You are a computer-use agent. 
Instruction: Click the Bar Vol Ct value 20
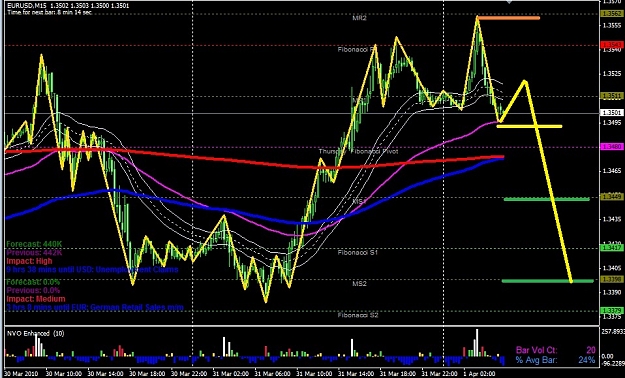click(x=591, y=350)
